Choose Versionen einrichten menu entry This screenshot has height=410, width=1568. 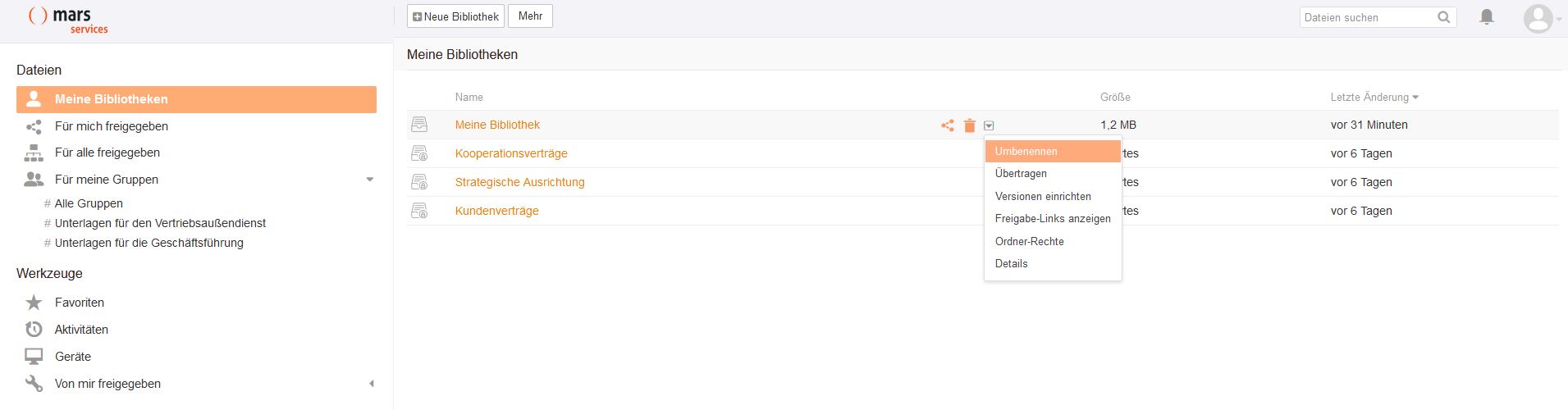(x=1043, y=197)
